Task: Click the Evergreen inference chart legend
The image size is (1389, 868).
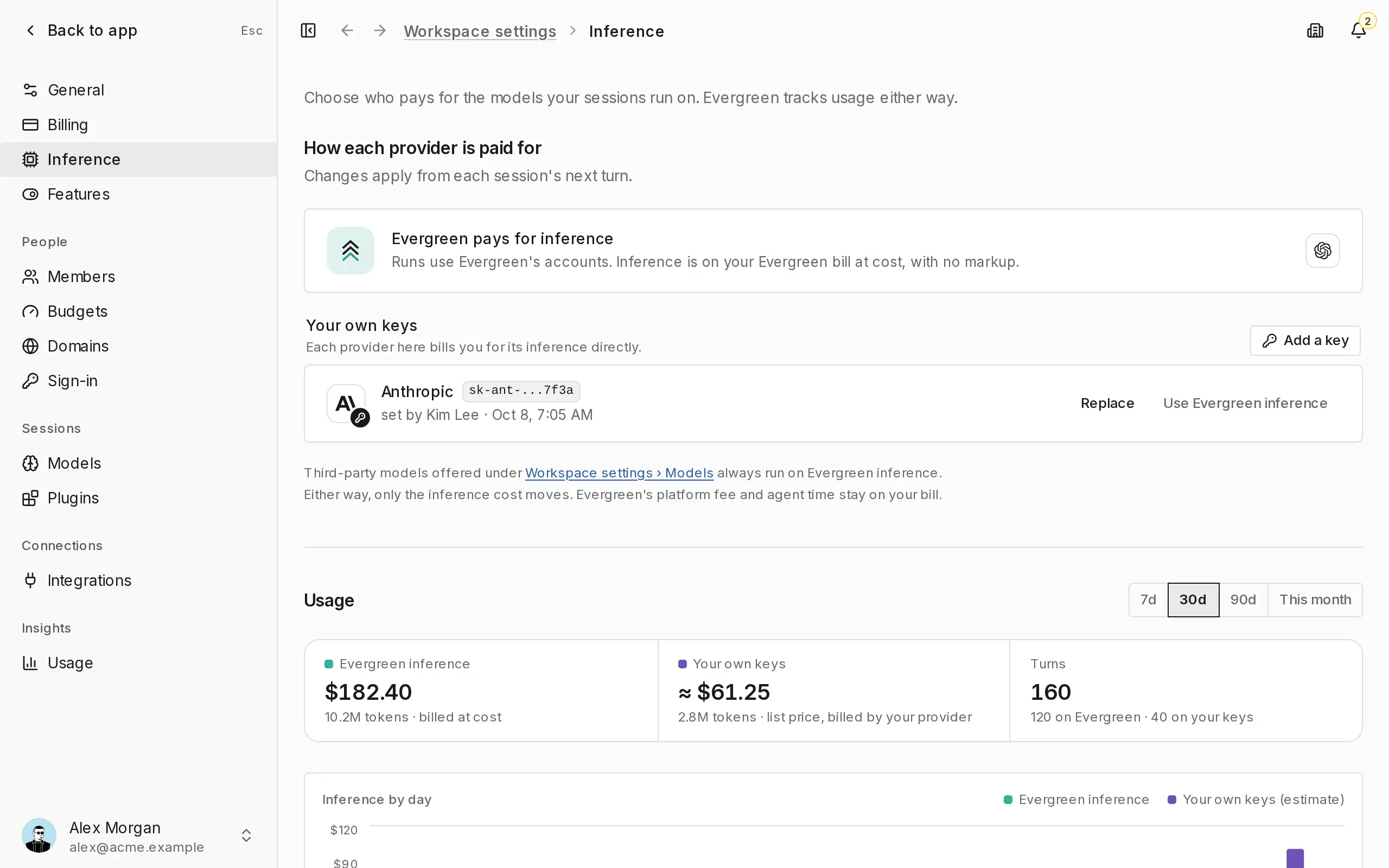Action: pyautogui.click(x=1076, y=800)
